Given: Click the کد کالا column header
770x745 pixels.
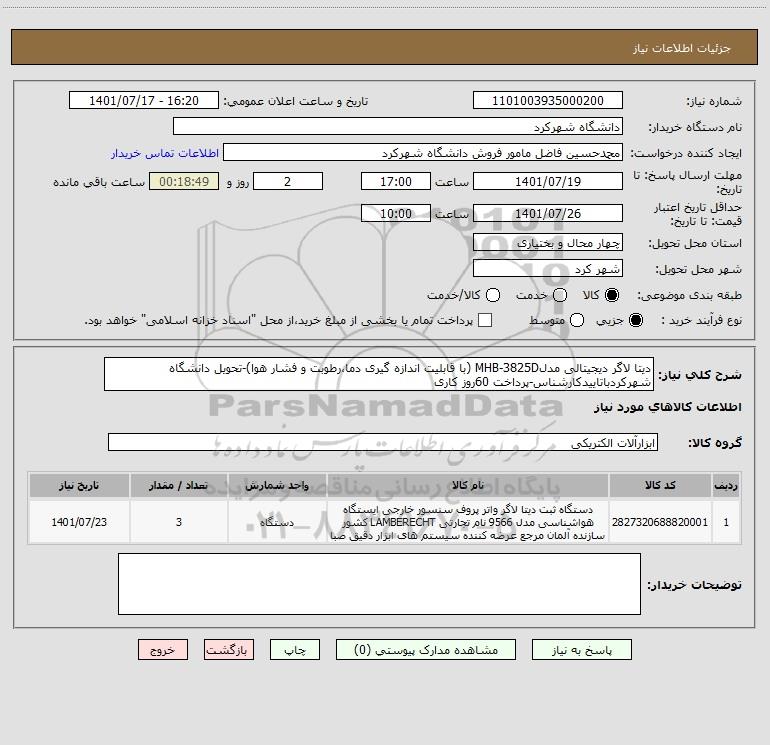Looking at the screenshot, I should coord(660,485).
